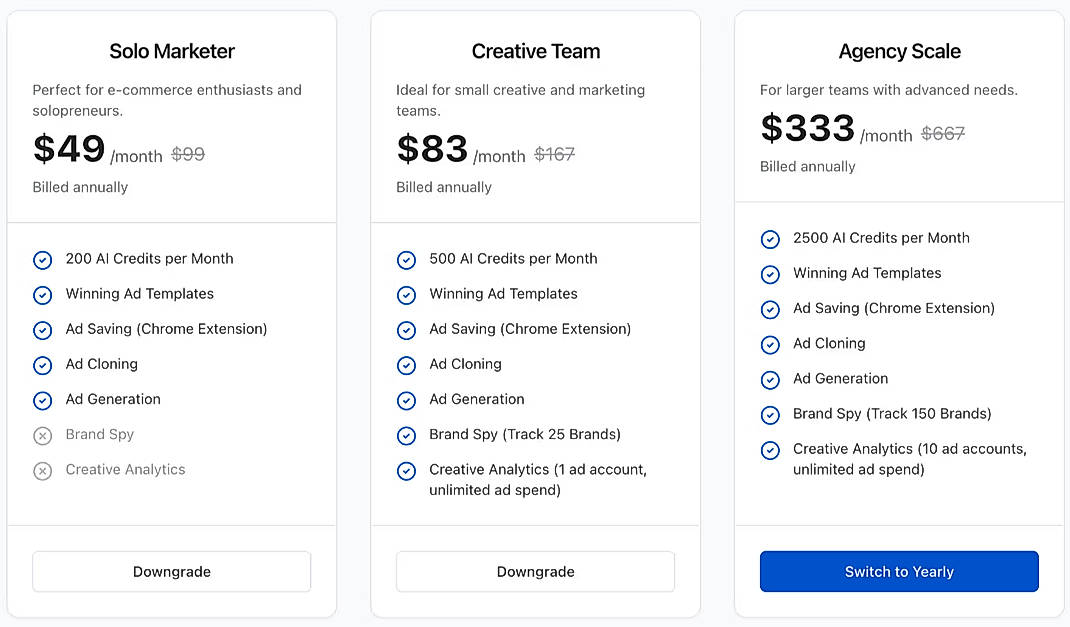This screenshot has width=1070, height=627.
Task: Click the greyed-out "Creative Analytics" text
Action: [x=126, y=469]
